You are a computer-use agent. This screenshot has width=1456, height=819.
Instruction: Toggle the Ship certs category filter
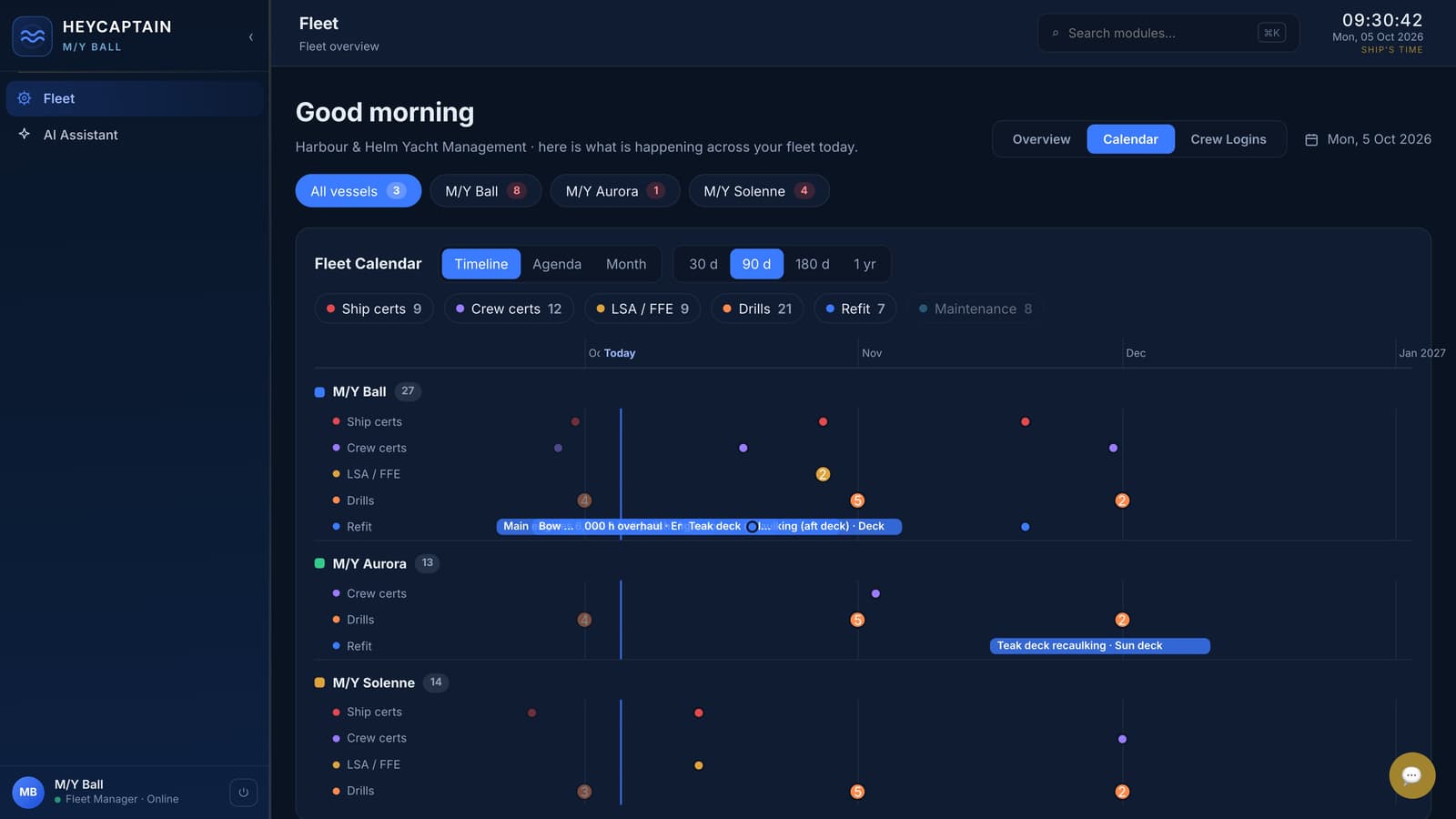click(x=374, y=308)
